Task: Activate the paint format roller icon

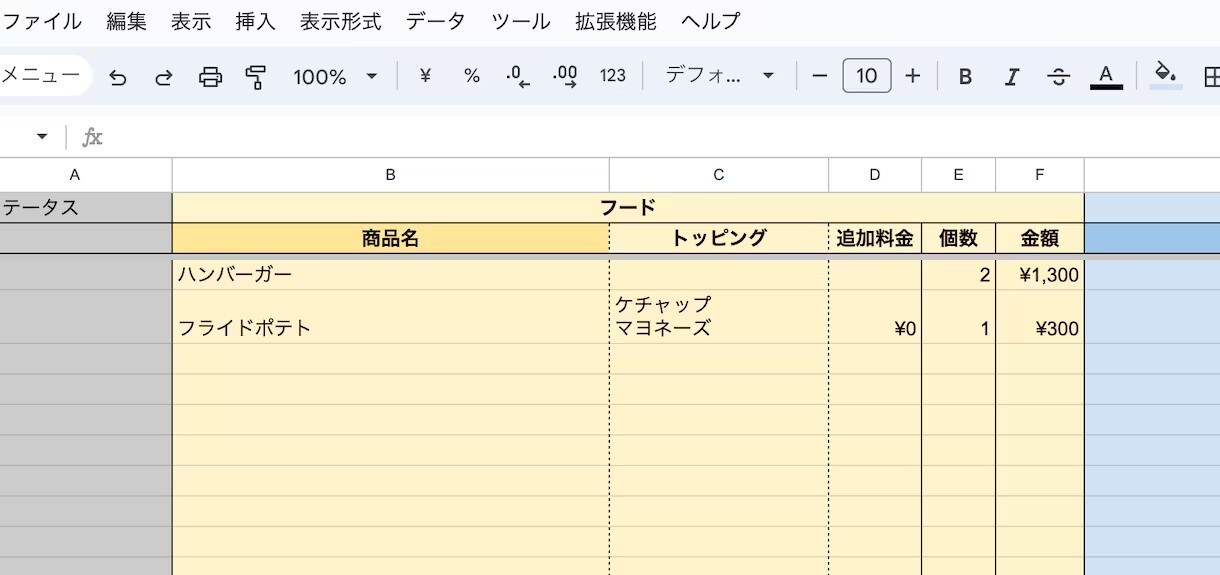Action: click(256, 77)
